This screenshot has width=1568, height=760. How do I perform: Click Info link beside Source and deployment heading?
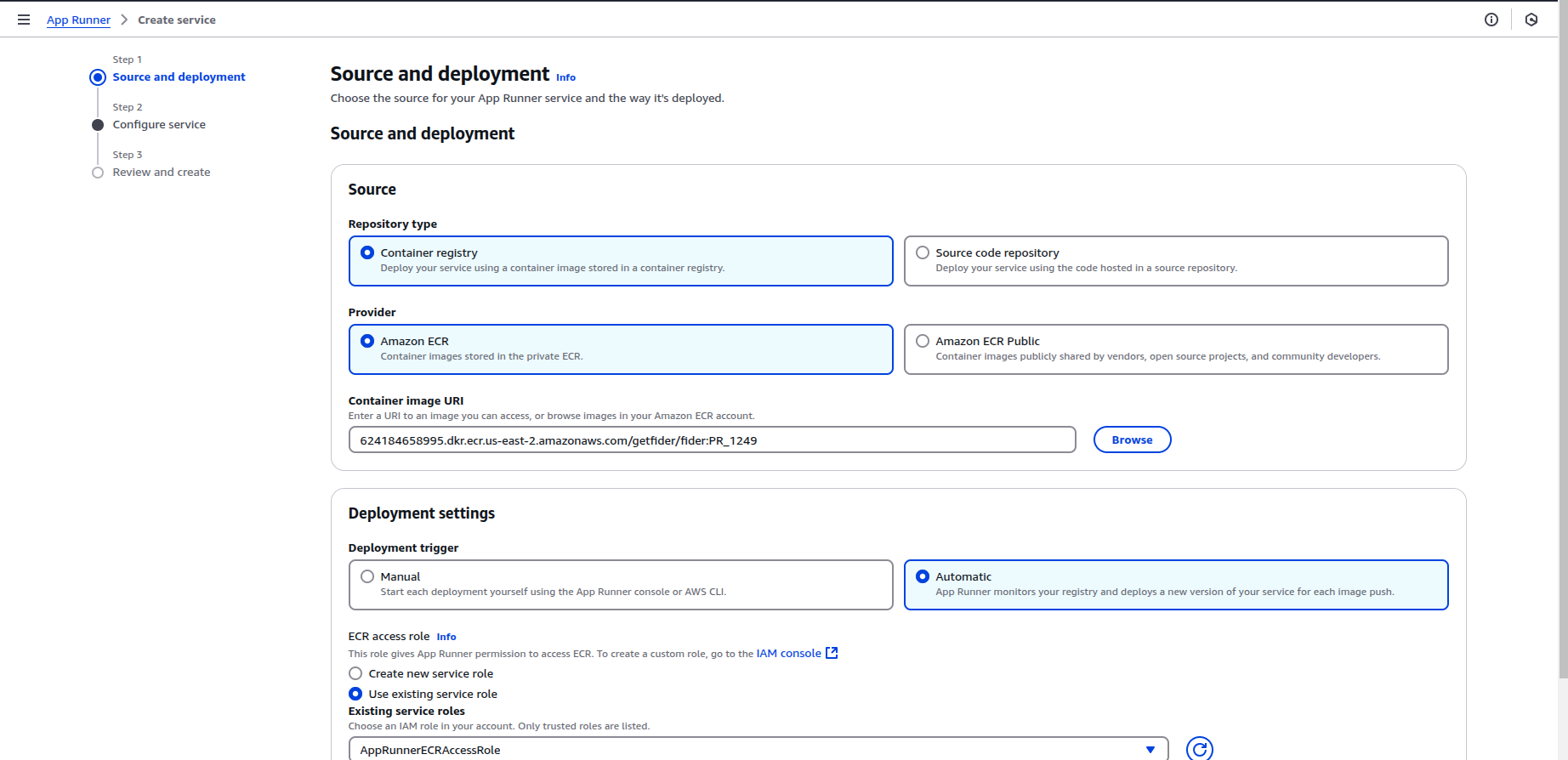(x=565, y=77)
